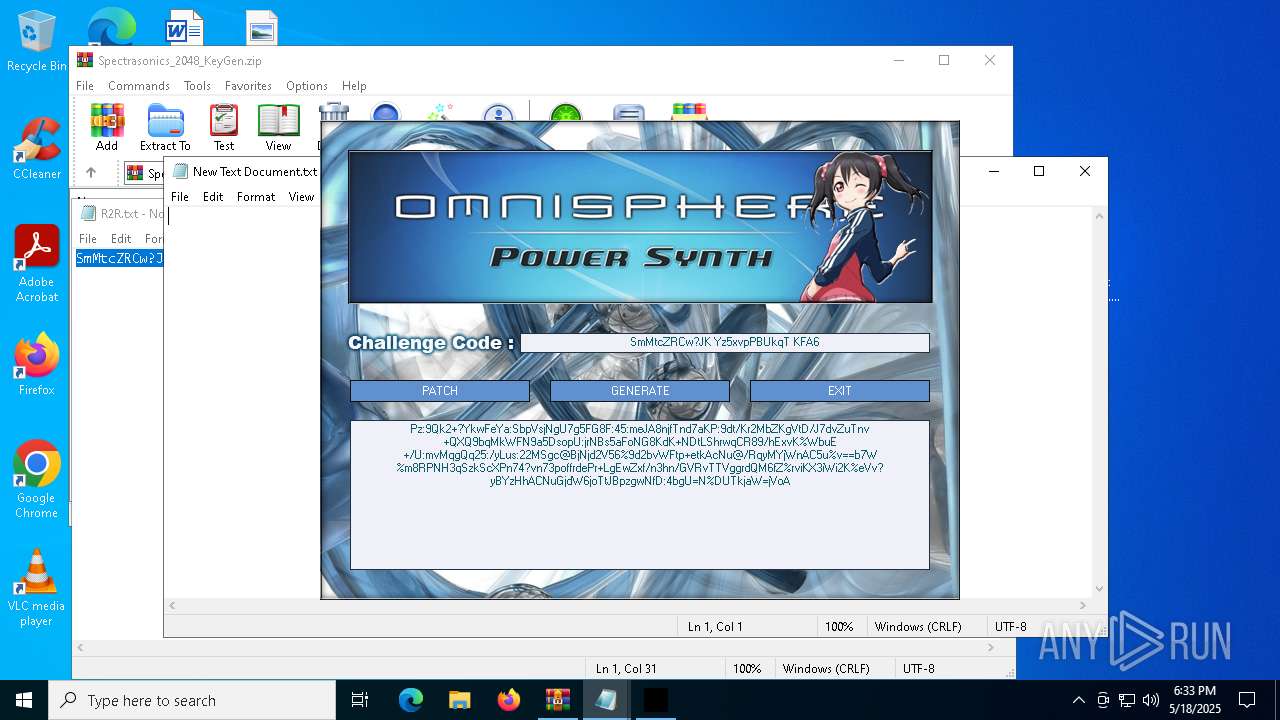The width and height of the screenshot is (1280, 720).
Task: Open the VLC media player desktop icon
Action: tap(37, 588)
